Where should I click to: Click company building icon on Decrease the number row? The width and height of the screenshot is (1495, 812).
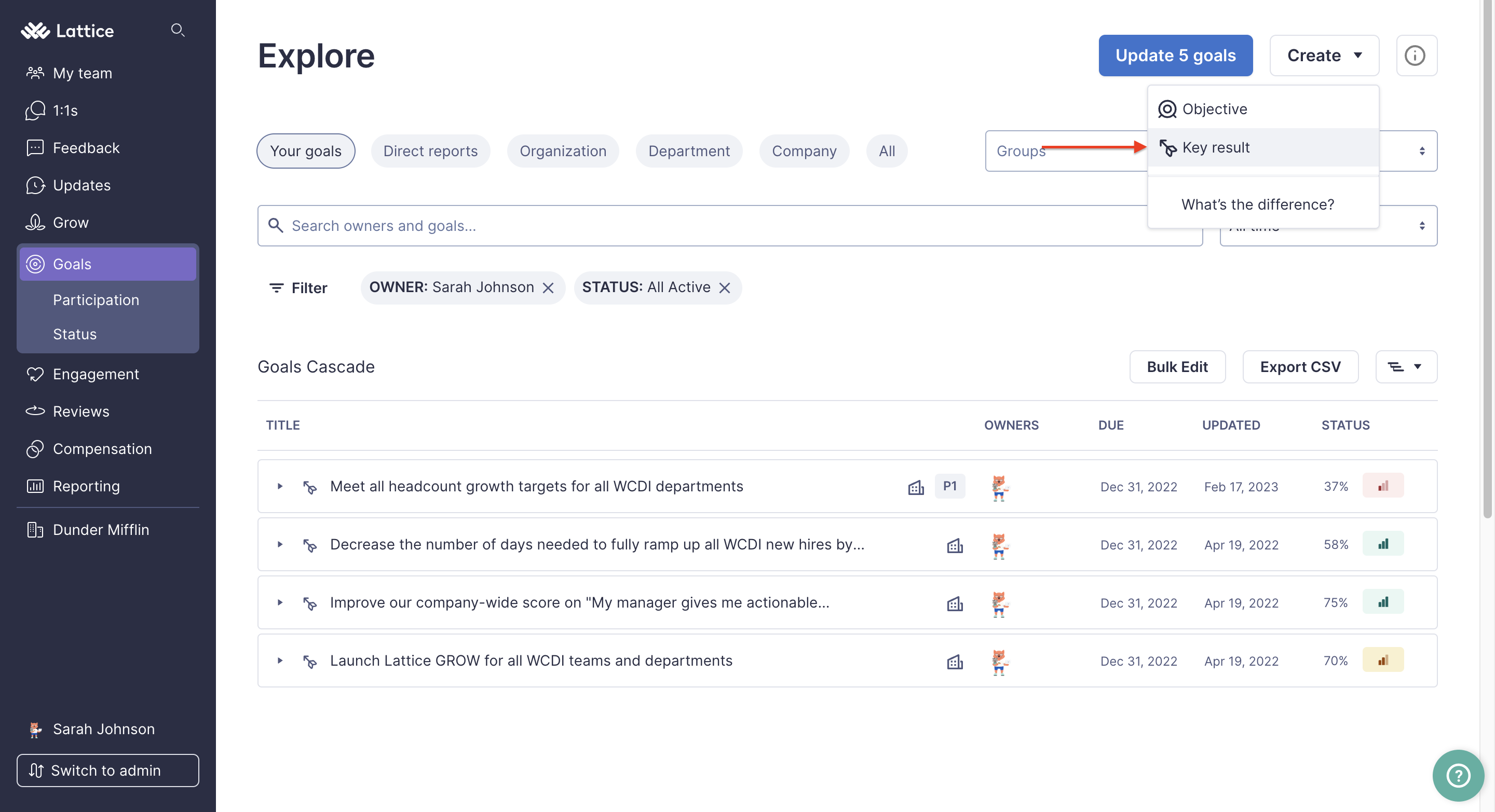click(x=955, y=545)
